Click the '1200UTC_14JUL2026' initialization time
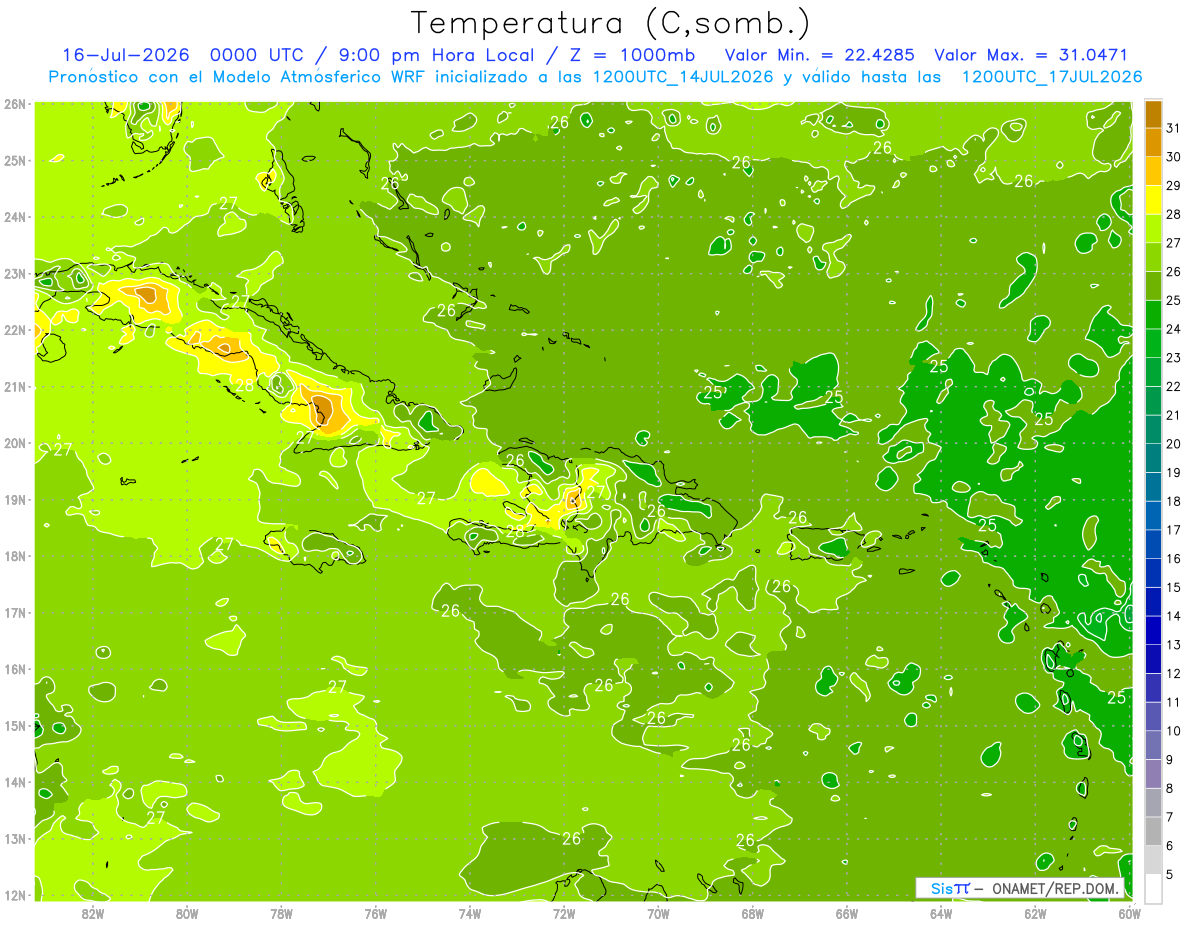The image size is (1200, 927). click(x=683, y=77)
